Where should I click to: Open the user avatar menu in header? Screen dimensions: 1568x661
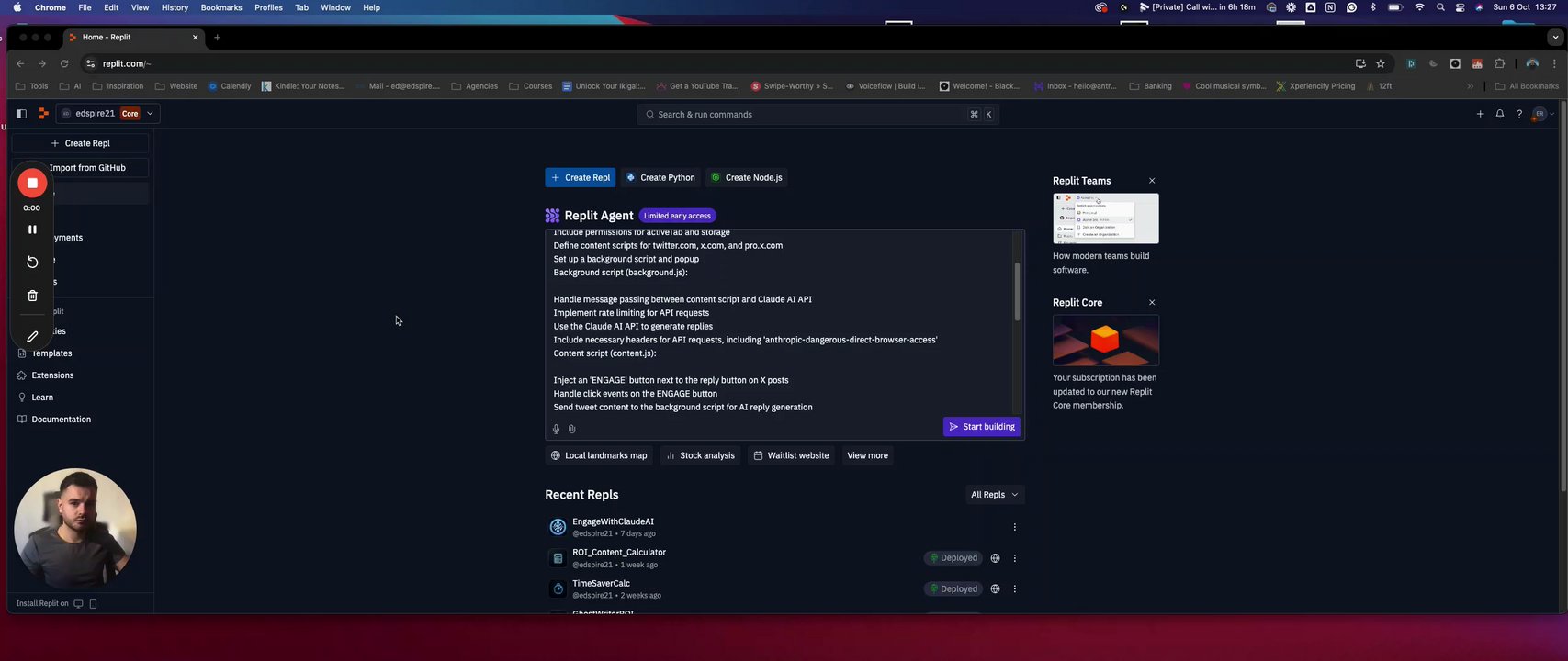(1543, 114)
